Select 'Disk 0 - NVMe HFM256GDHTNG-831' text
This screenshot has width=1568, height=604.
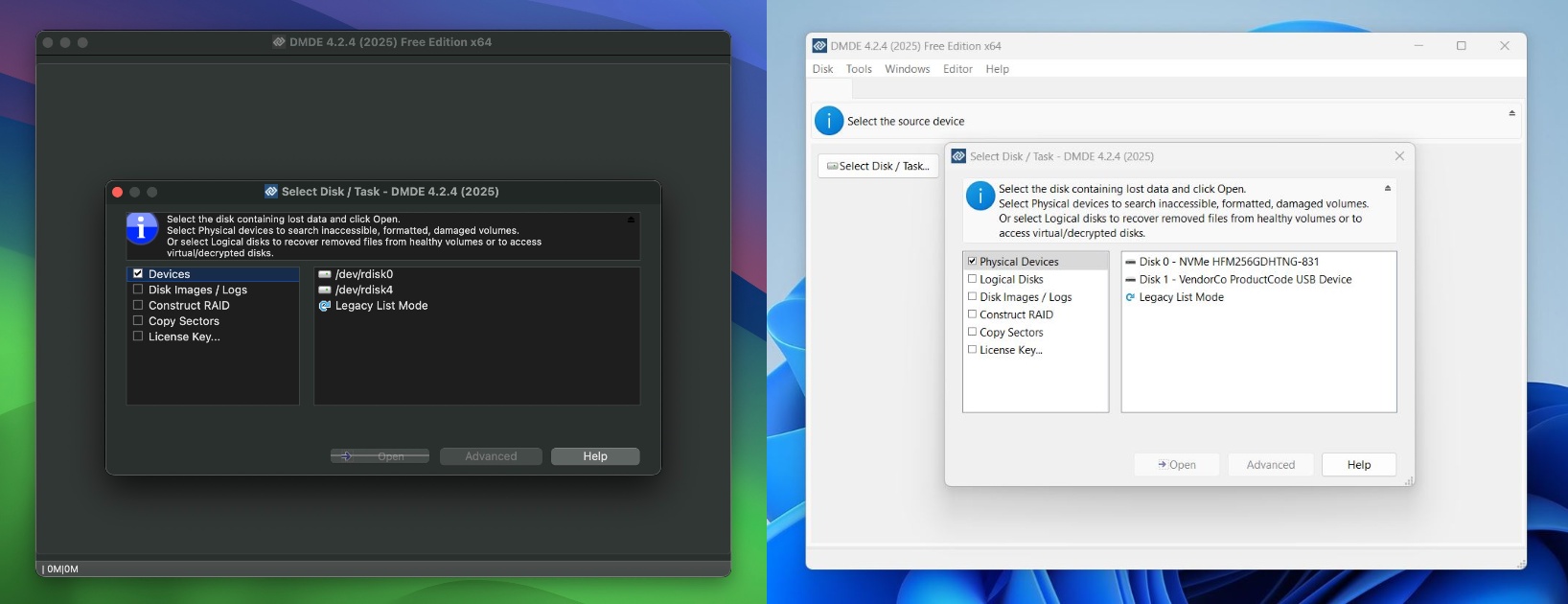1230,262
